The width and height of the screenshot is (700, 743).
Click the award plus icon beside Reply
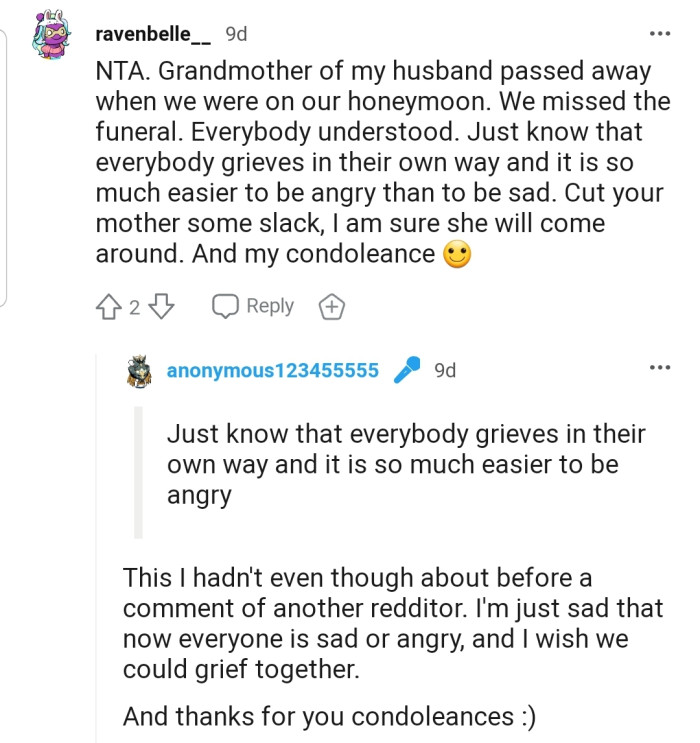tap(331, 307)
